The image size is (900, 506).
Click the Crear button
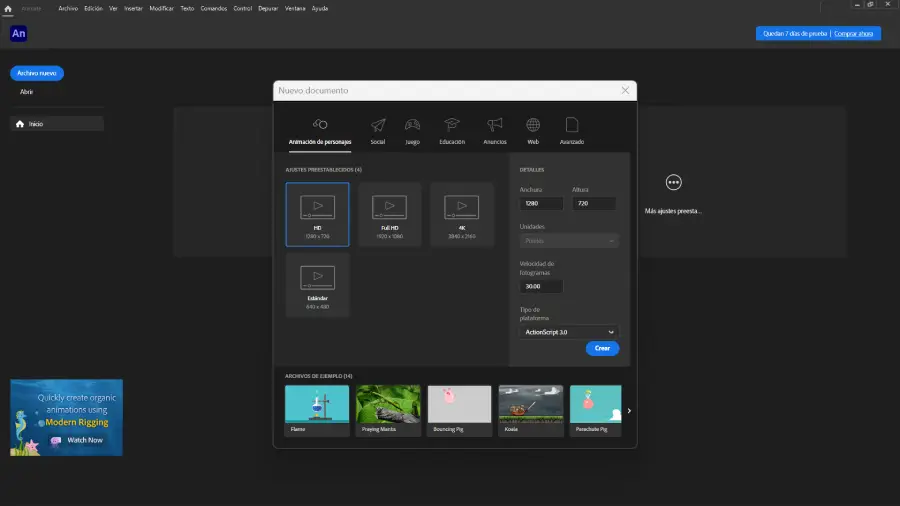pyautogui.click(x=602, y=348)
